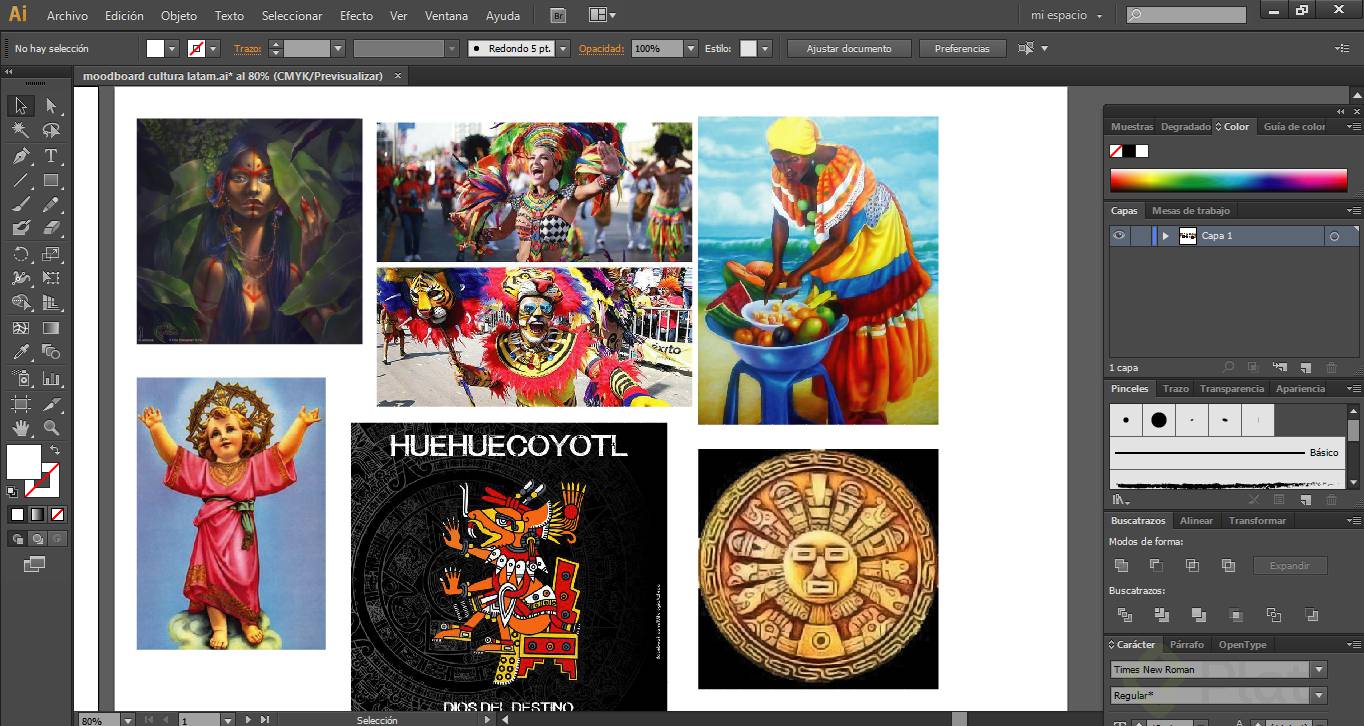This screenshot has width=1364, height=726.
Task: Open mi espacio workspace switcher
Action: (x=1067, y=16)
